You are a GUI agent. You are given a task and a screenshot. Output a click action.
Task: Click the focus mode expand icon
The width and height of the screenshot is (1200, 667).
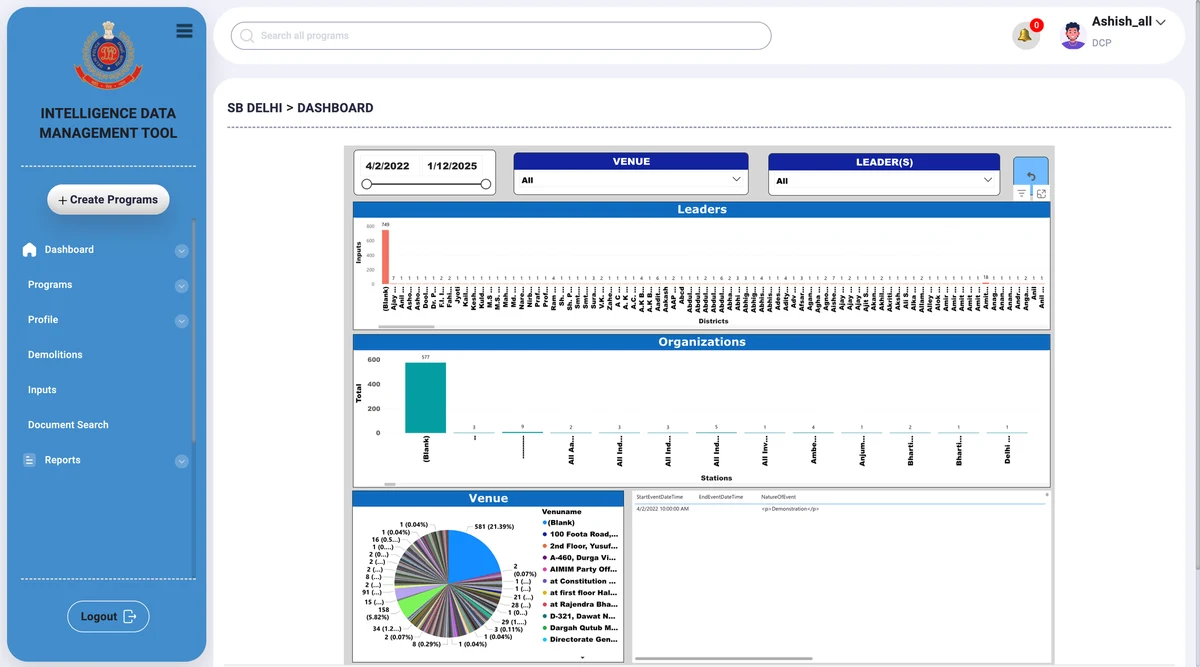[1041, 194]
